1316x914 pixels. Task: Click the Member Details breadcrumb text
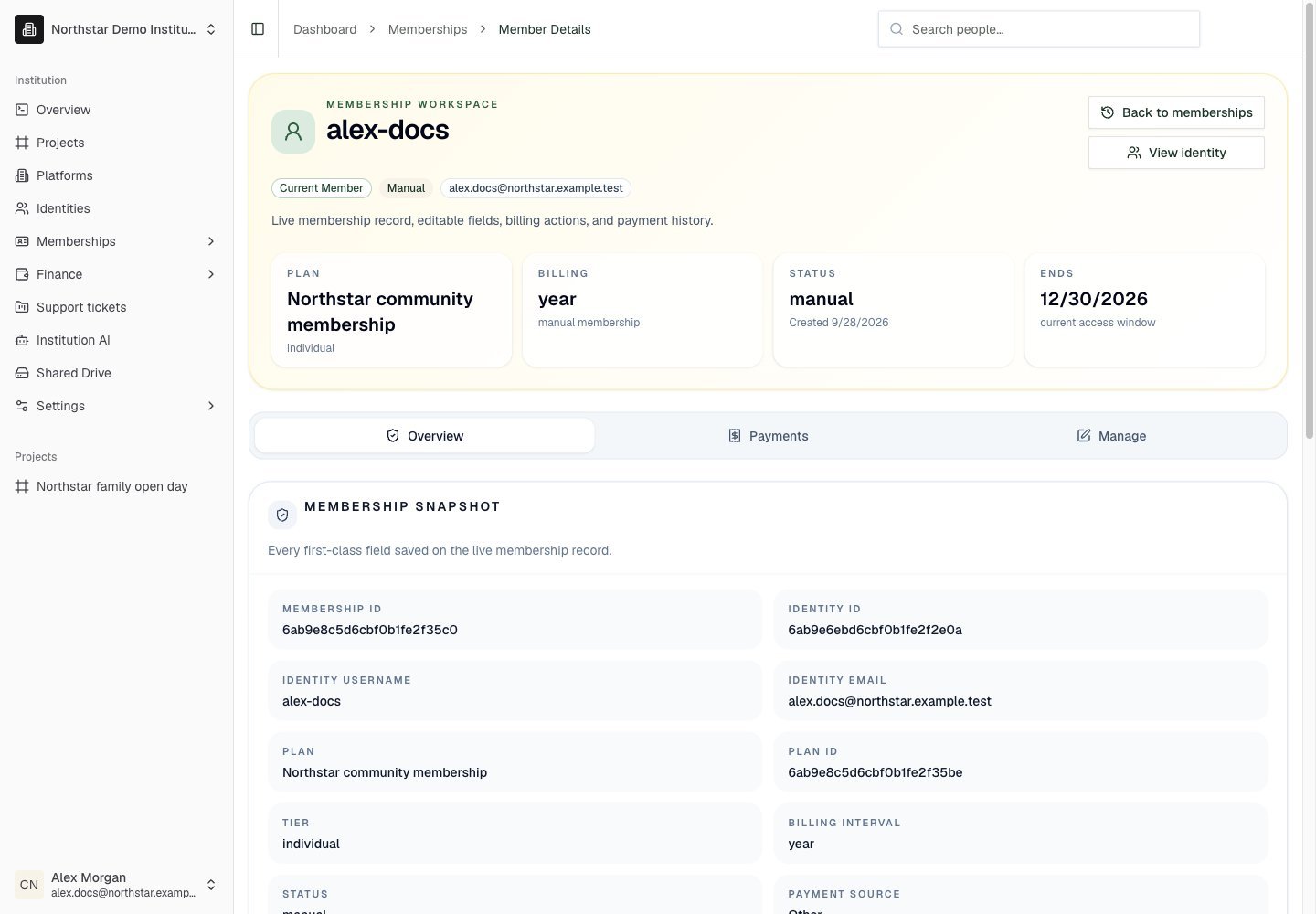point(545,29)
